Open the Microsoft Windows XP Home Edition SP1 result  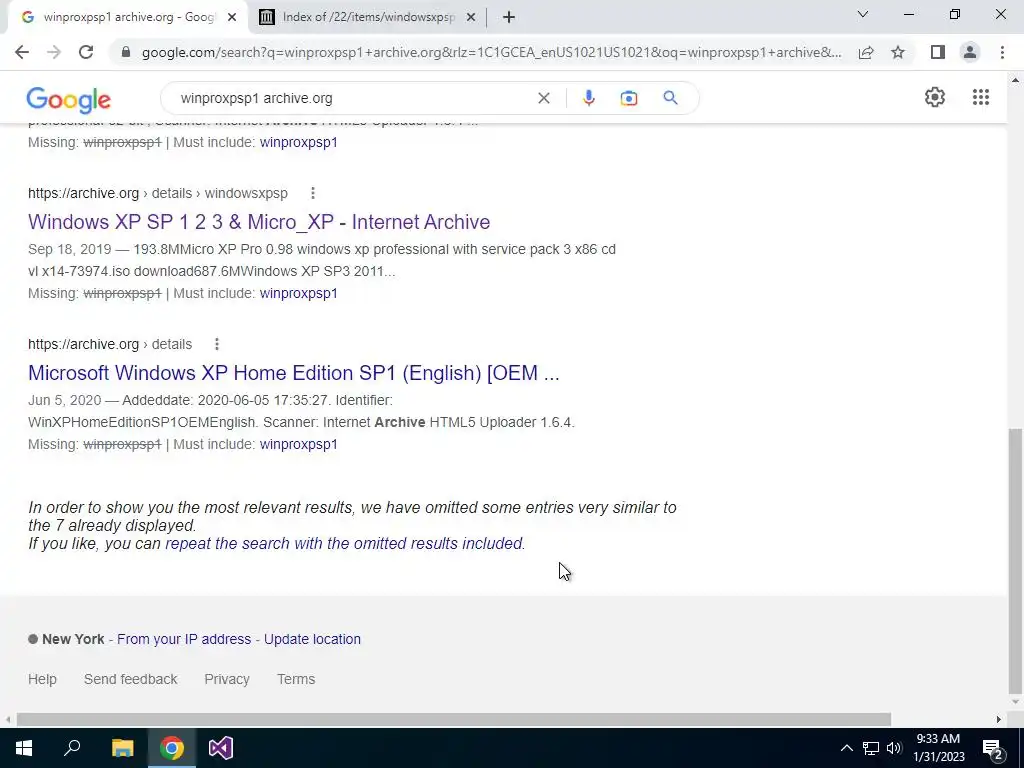point(294,373)
